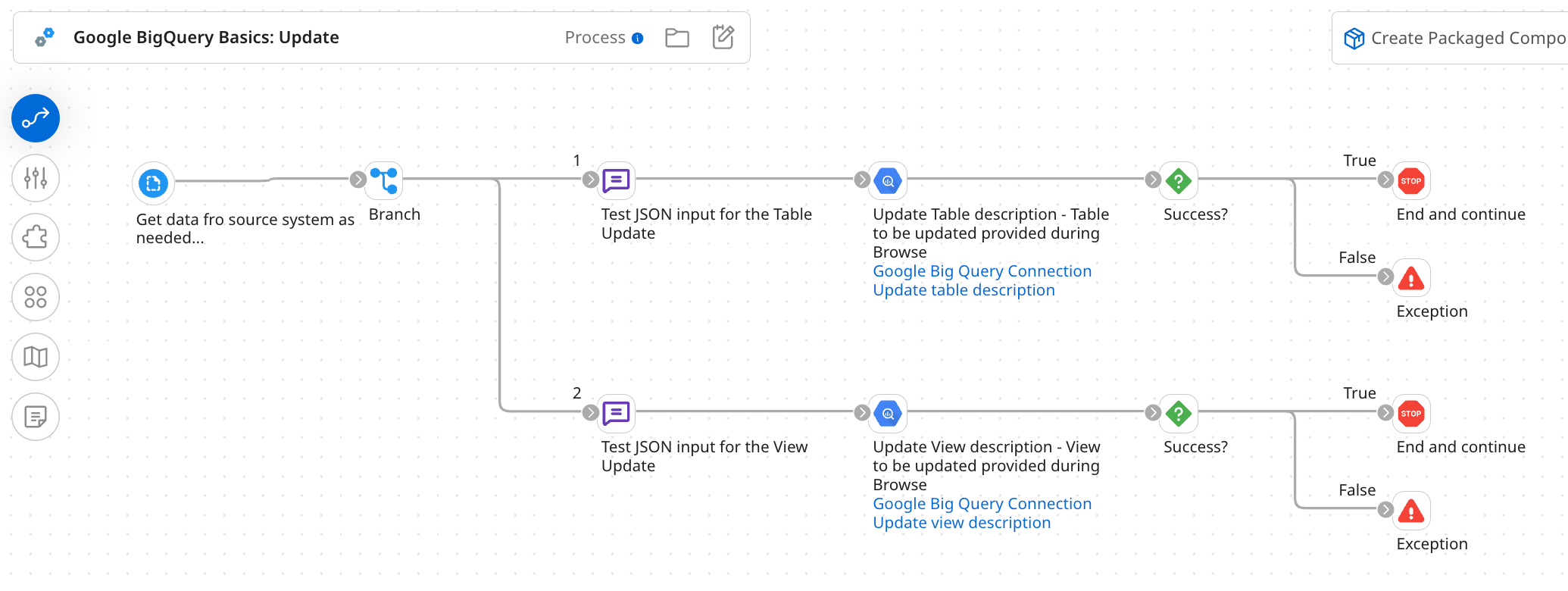Select the blue Build canvas icon in the sidebar
The image size is (1568, 591).
point(35,118)
